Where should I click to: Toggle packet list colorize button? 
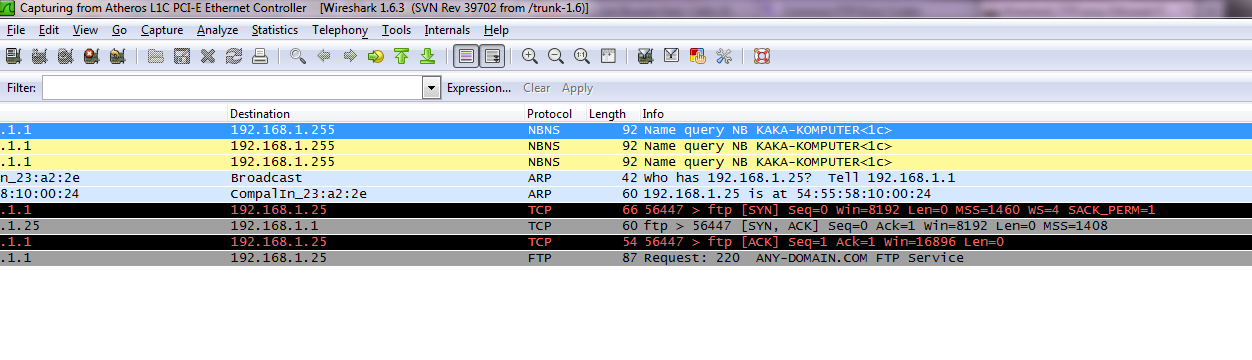[x=466, y=56]
